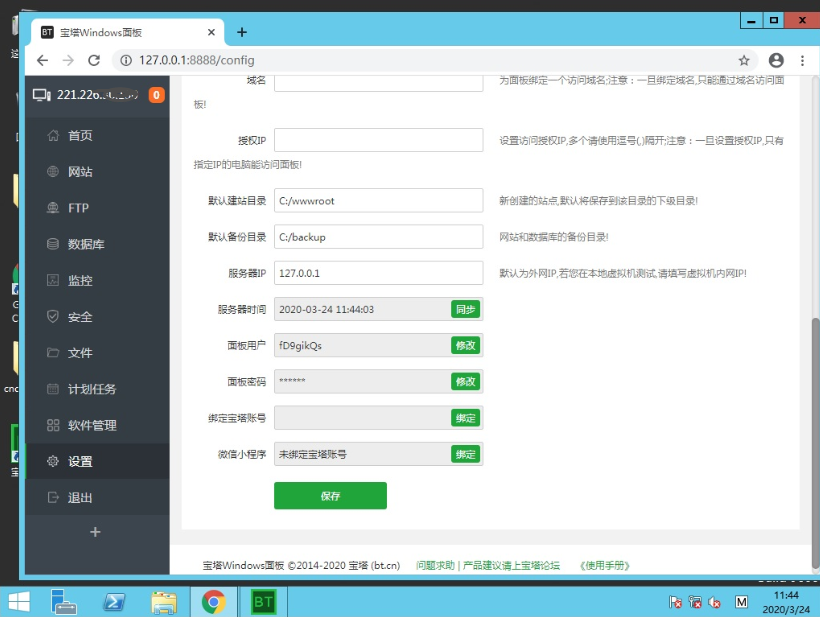View site information icon in address bar
Image resolution: width=820 pixels, height=617 pixels.
(126, 61)
